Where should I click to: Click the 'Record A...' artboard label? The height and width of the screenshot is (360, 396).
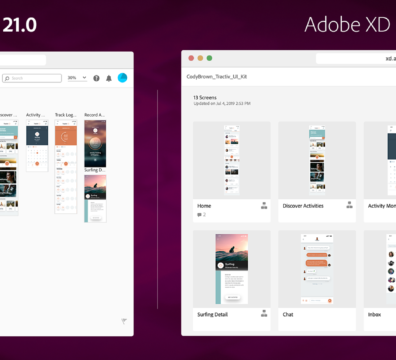click(94, 115)
